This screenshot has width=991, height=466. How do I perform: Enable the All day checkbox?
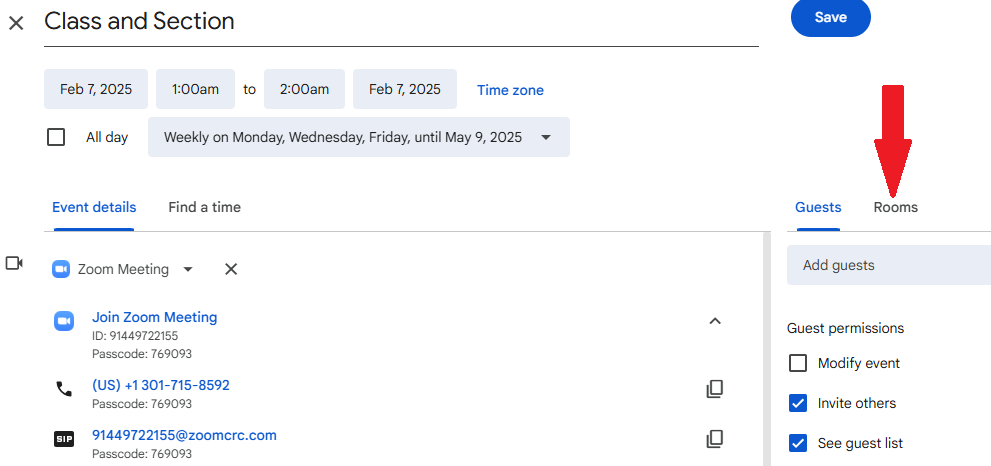point(56,137)
